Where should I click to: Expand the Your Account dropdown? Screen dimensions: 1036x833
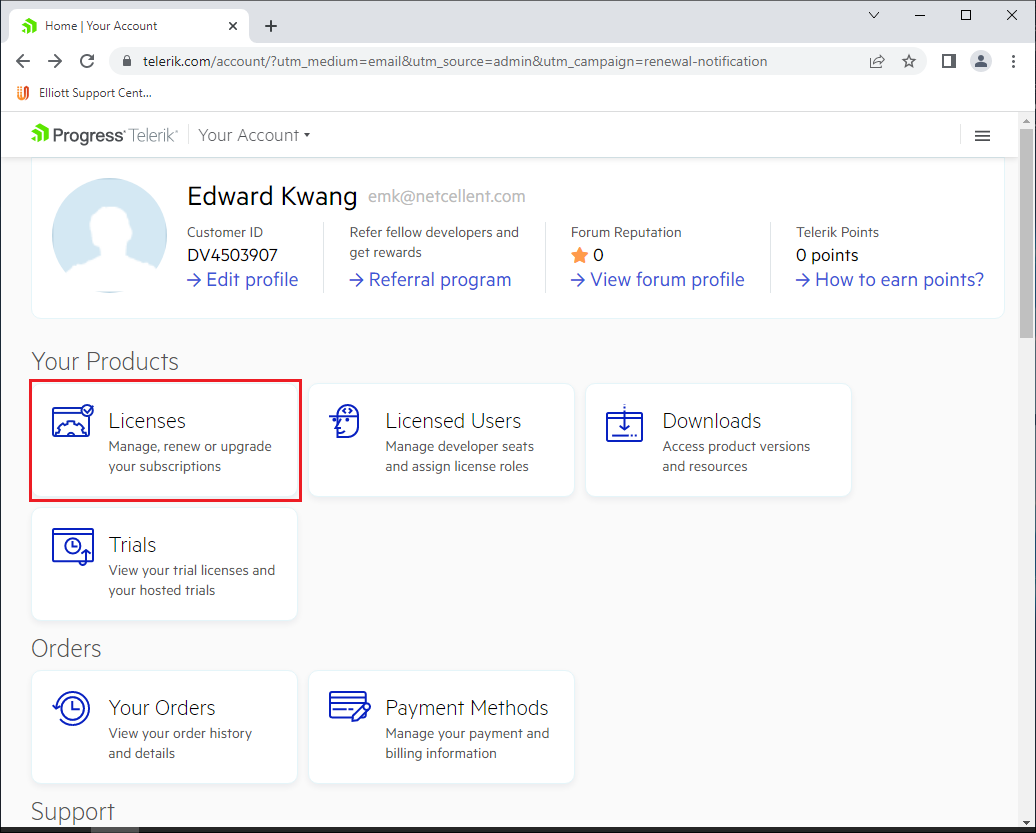pos(254,135)
